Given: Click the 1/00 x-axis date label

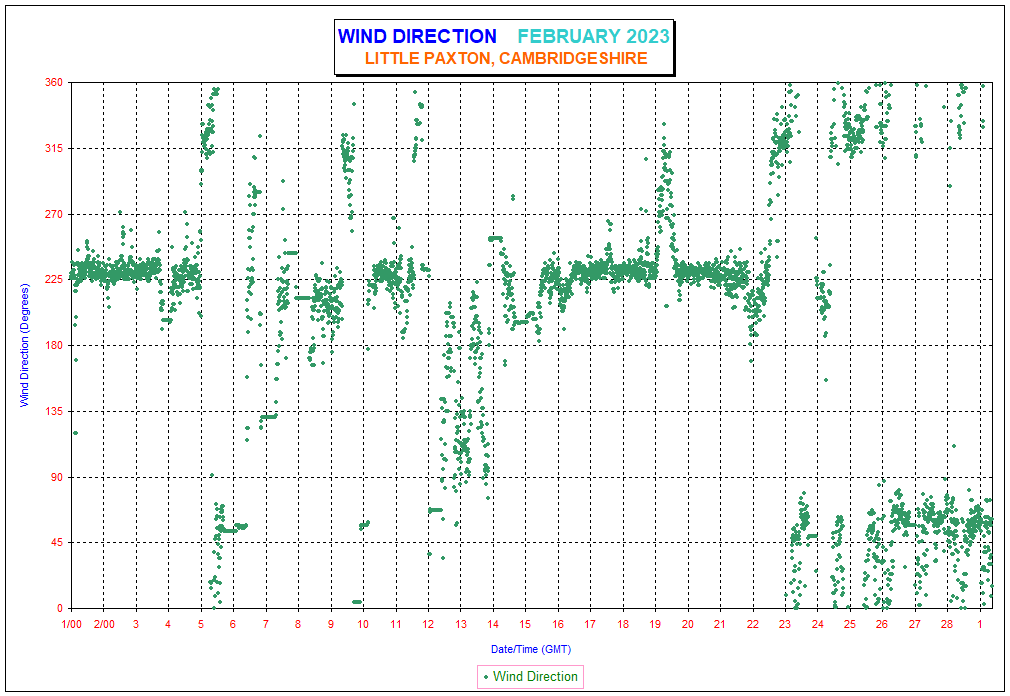Looking at the screenshot, I should 71,624.
